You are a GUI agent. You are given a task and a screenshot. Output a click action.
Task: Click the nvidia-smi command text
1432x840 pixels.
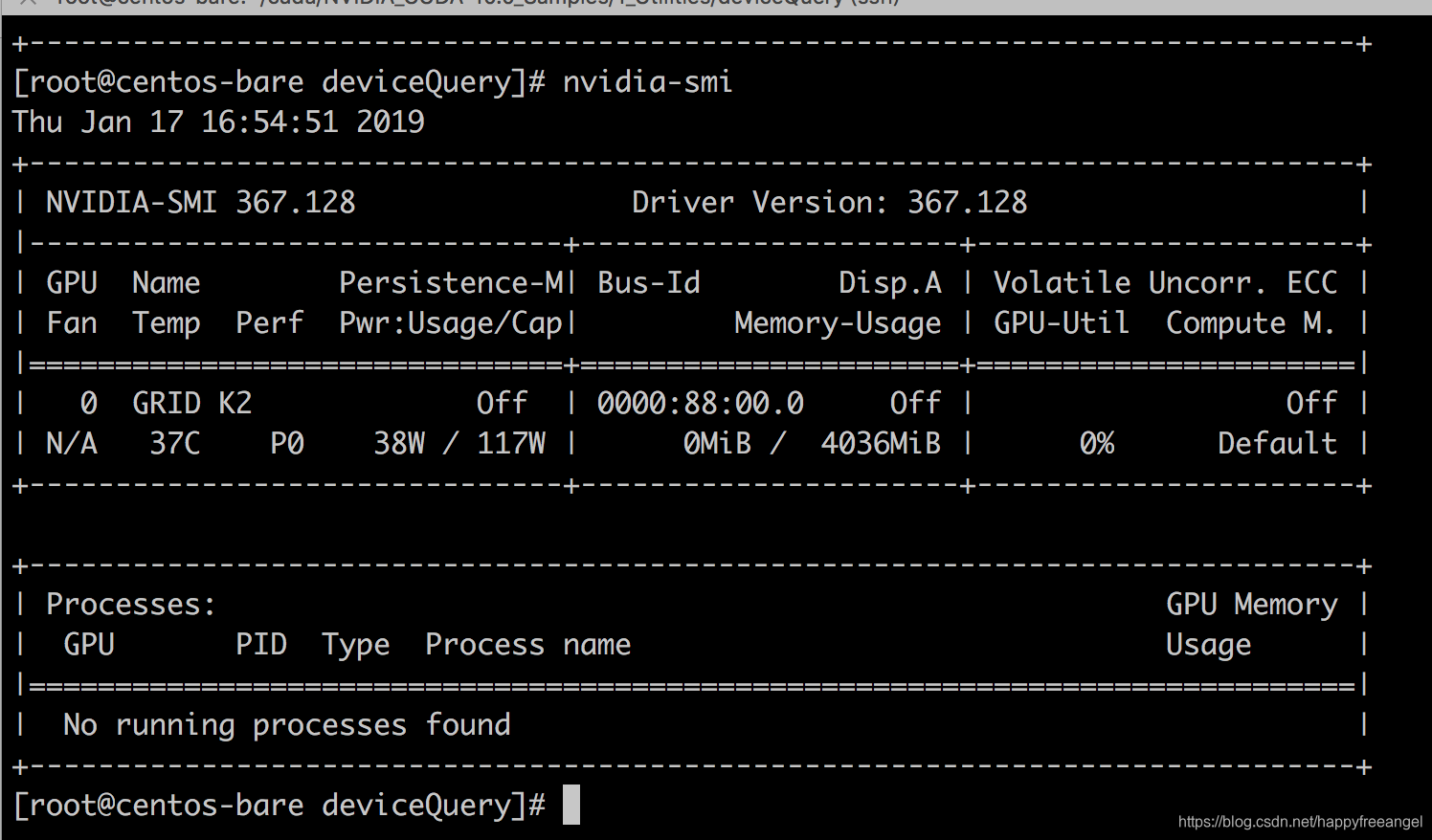pyautogui.click(x=647, y=82)
